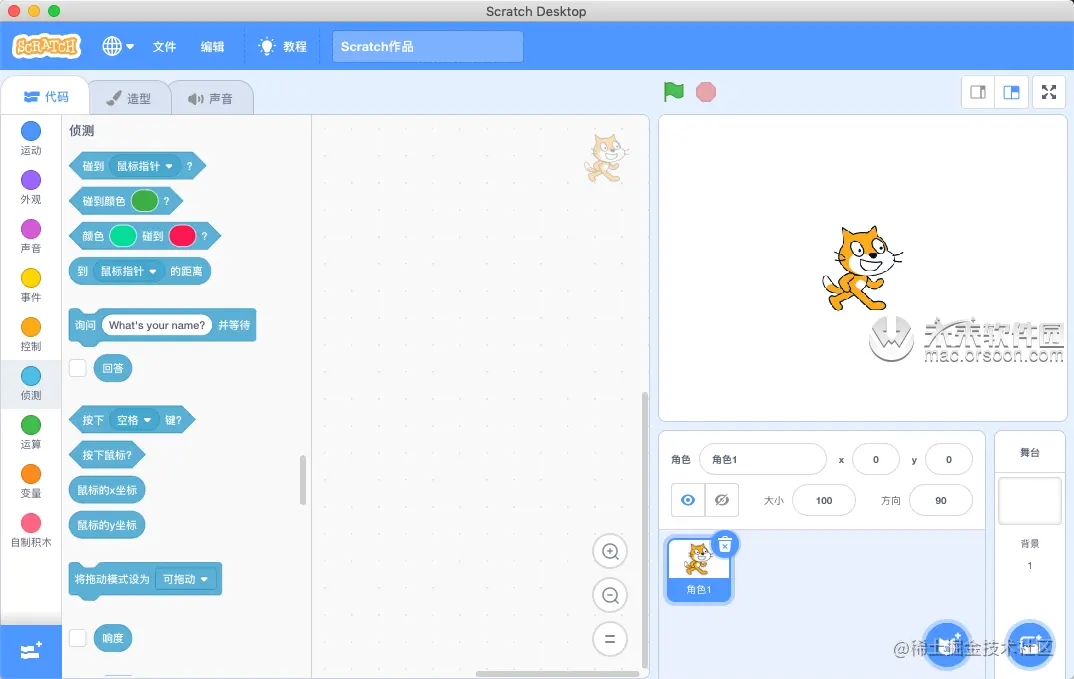Image resolution: width=1074 pixels, height=679 pixels.
Task: Enter full screen stage mode
Action: [1049, 92]
